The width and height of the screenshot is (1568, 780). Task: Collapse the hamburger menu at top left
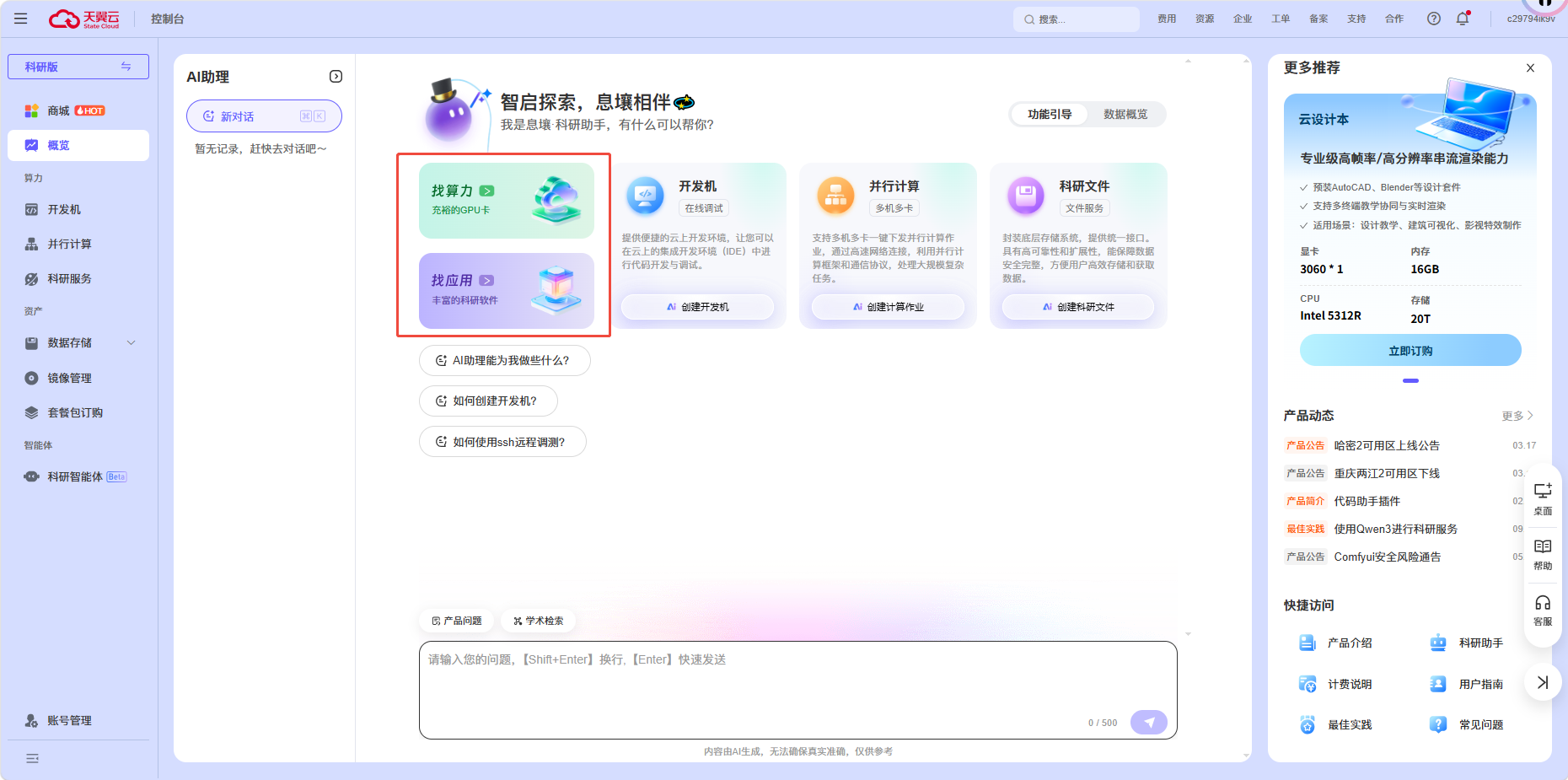[x=20, y=18]
